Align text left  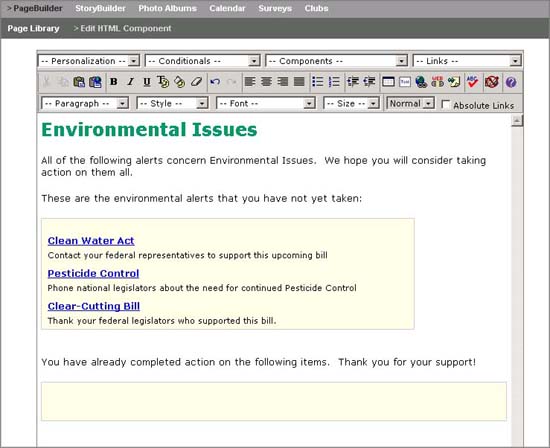point(250,82)
